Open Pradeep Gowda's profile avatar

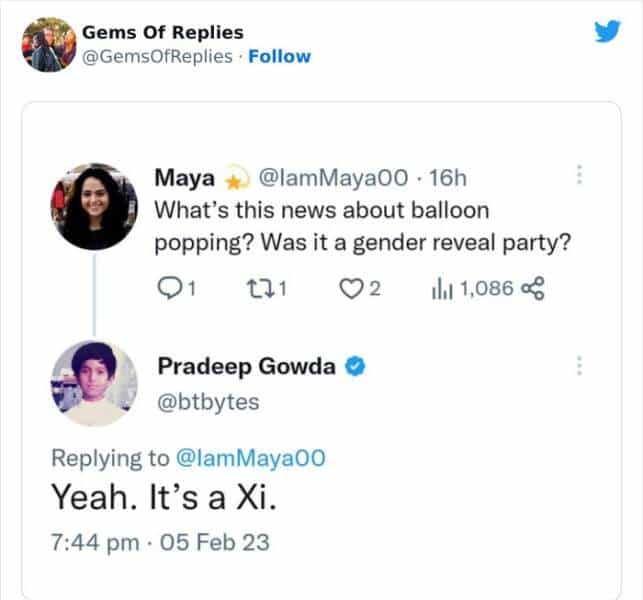(x=94, y=383)
